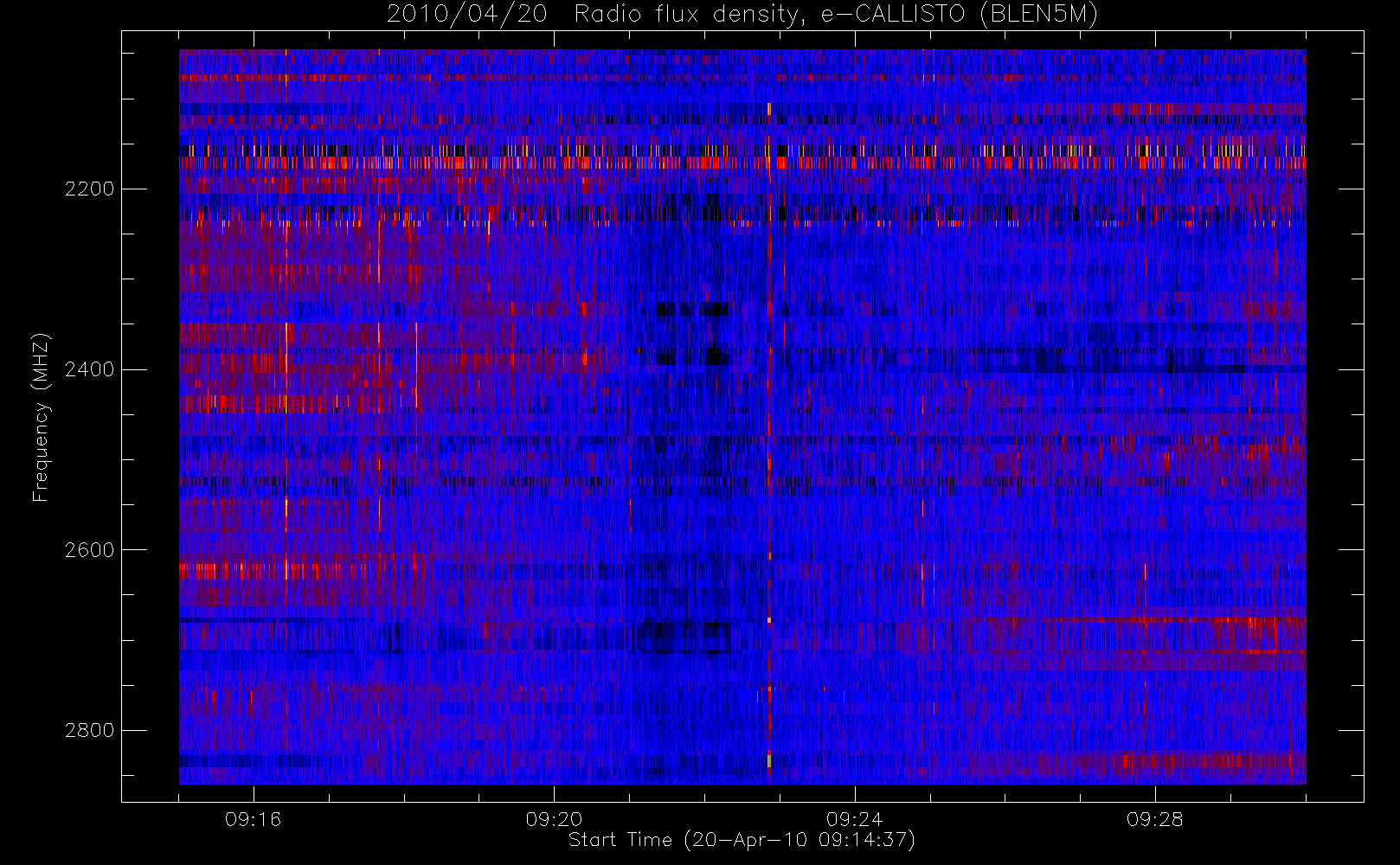Select the 2600 frequency axis label
1400x865 pixels.
pyautogui.click(x=89, y=550)
